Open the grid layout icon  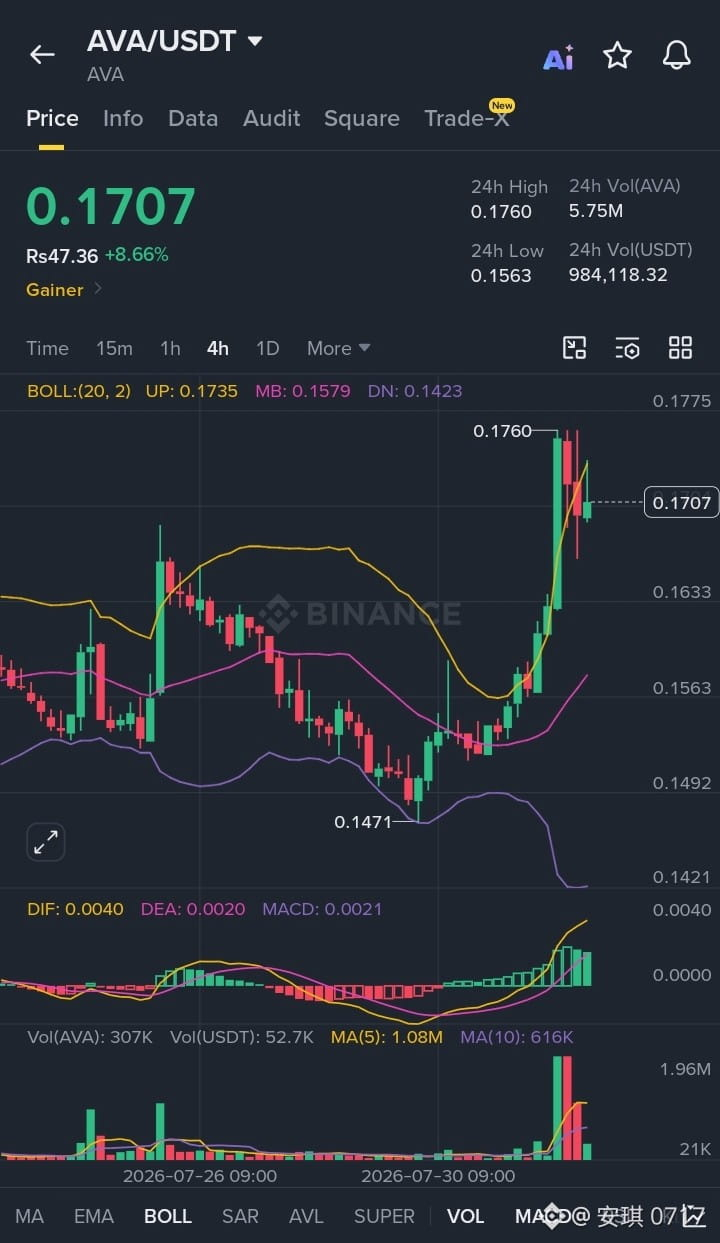[x=680, y=348]
